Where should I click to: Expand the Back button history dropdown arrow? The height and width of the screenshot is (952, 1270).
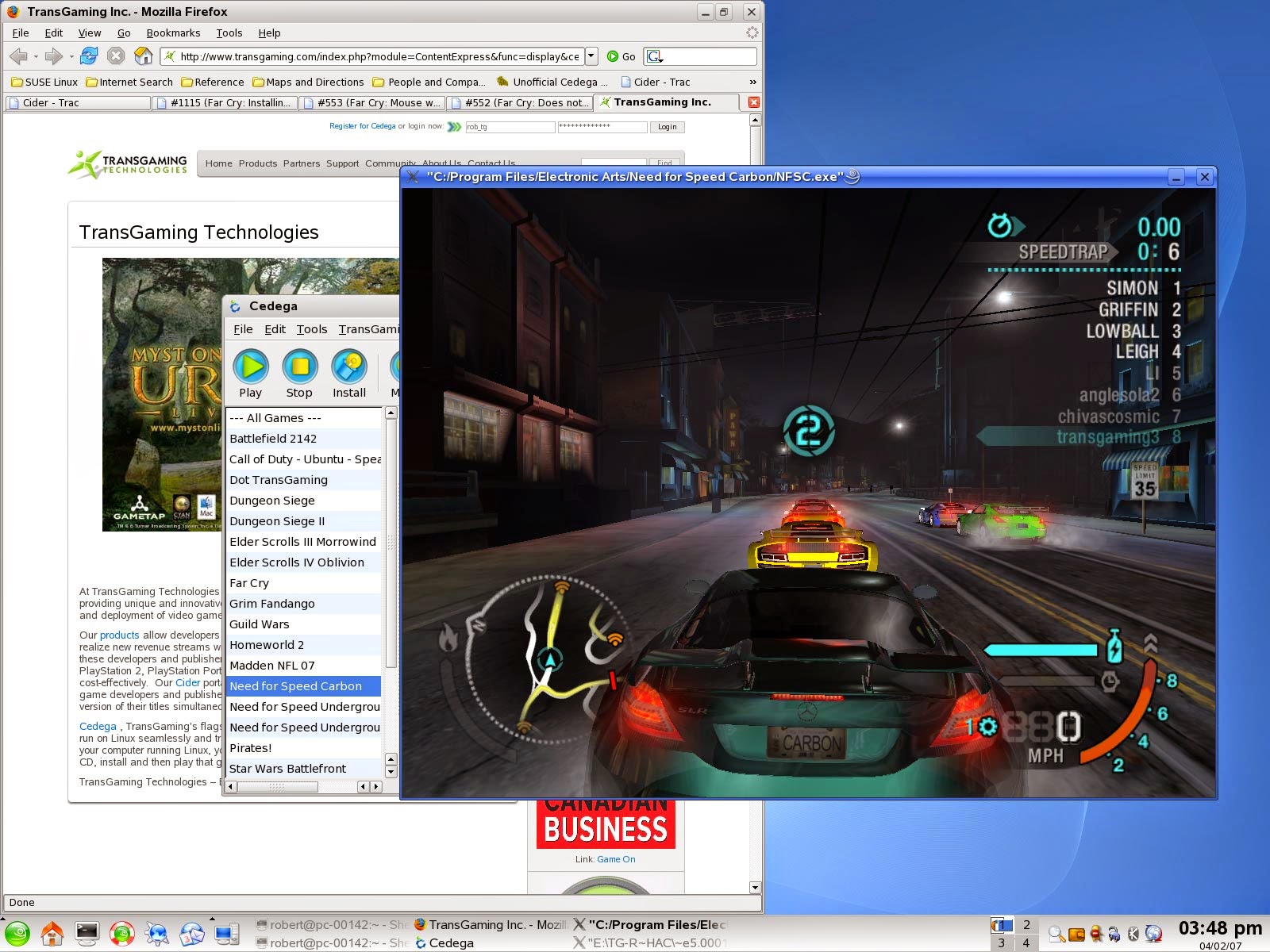[x=36, y=56]
